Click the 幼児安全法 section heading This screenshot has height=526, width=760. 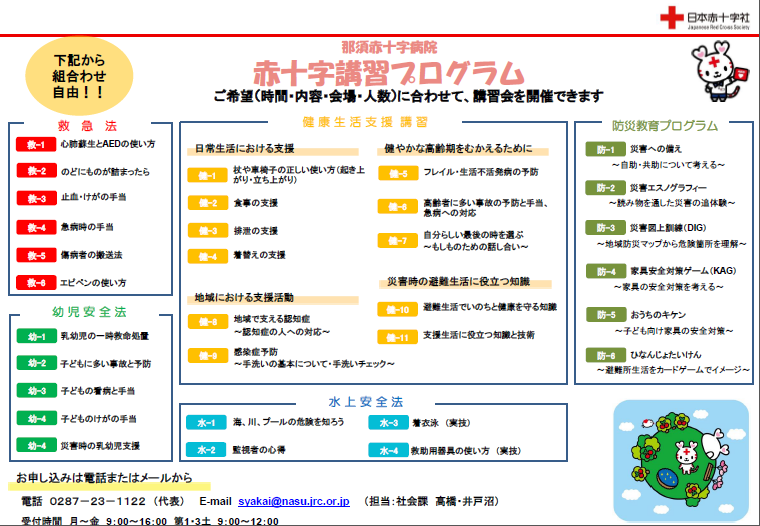[90, 312]
